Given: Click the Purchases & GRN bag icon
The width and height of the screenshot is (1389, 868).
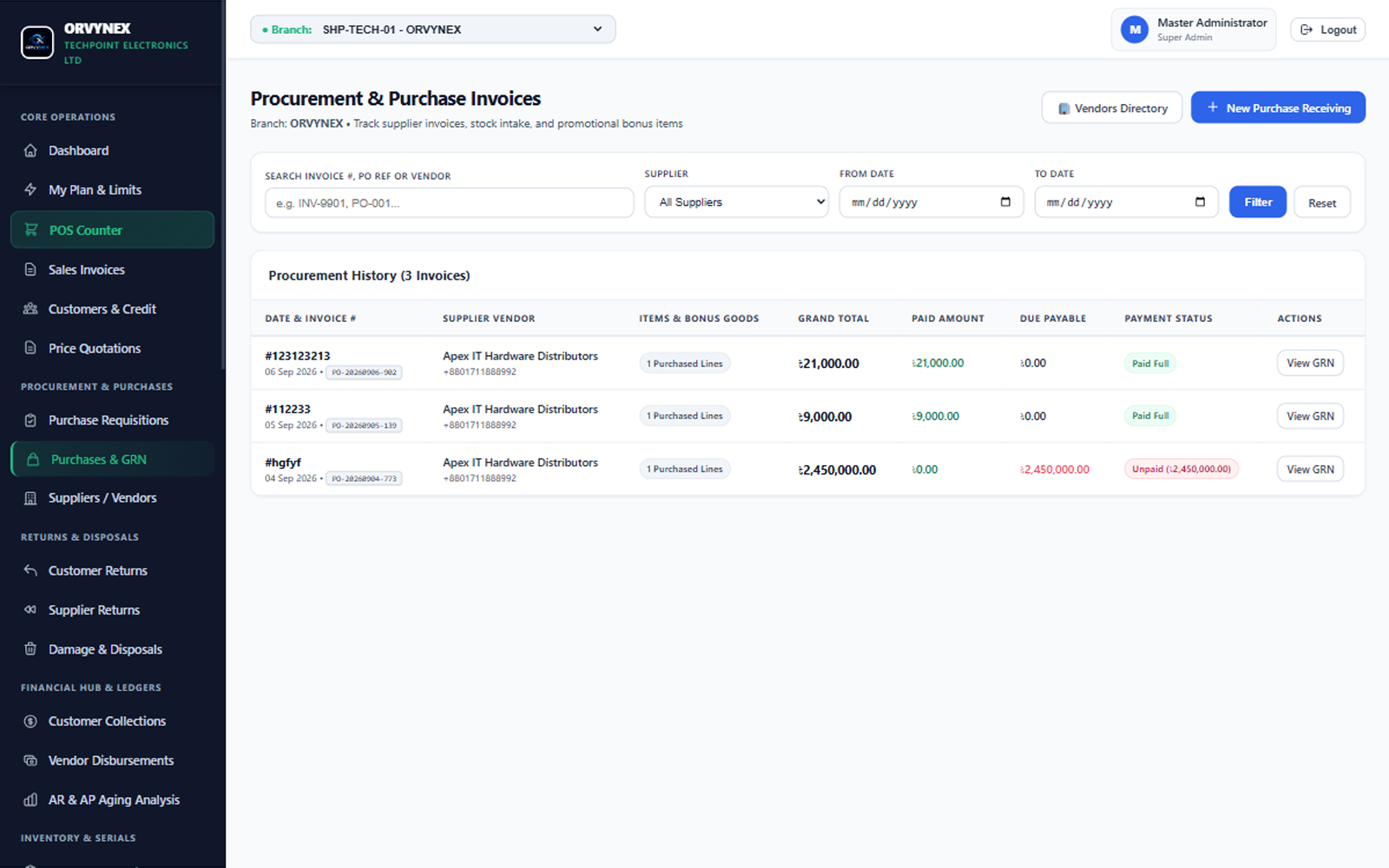Looking at the screenshot, I should pyautogui.click(x=33, y=459).
